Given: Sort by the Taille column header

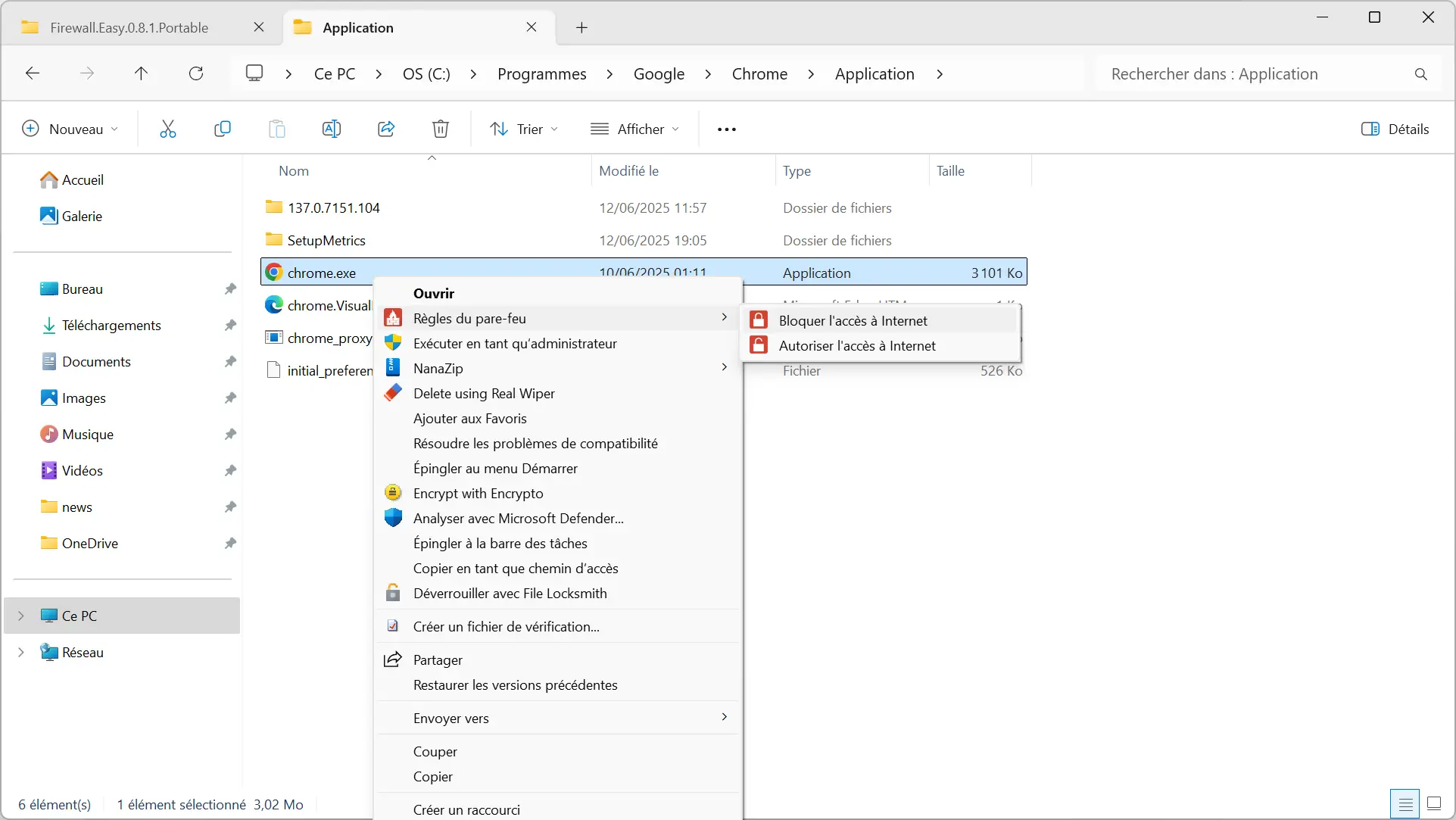Looking at the screenshot, I should tap(950, 171).
